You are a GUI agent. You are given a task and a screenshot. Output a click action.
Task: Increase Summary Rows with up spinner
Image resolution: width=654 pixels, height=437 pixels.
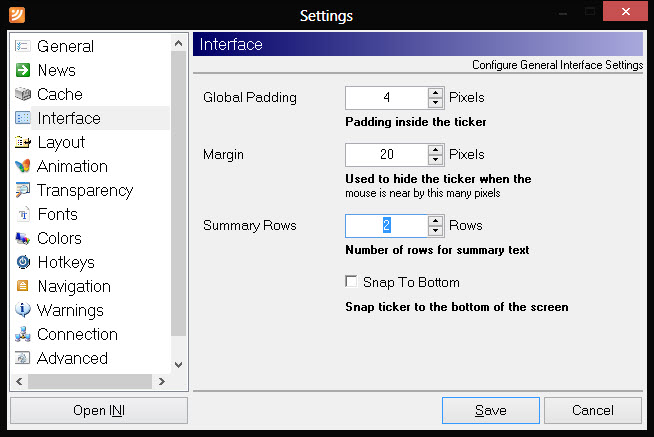point(435,221)
